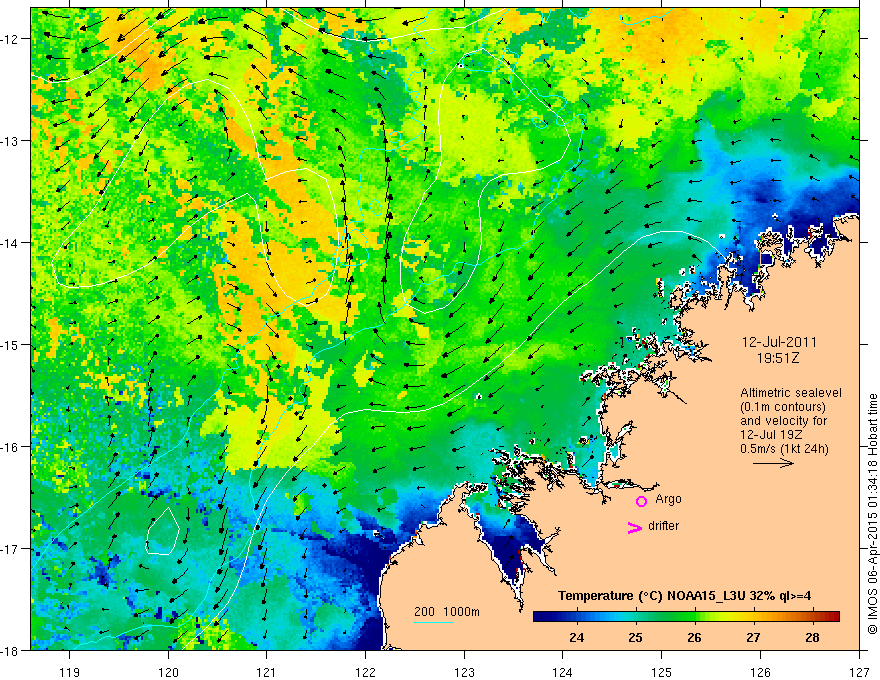This screenshot has width=880, height=680.
Task: Click the '200 1000m' depth contour label
Action: coord(447,612)
